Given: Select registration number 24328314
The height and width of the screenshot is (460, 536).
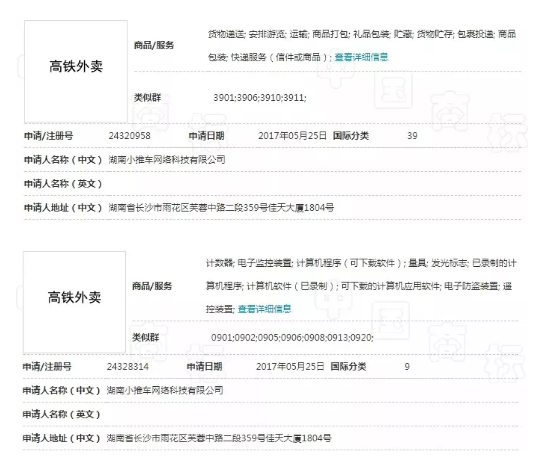Looking at the screenshot, I should pyautogui.click(x=128, y=367).
